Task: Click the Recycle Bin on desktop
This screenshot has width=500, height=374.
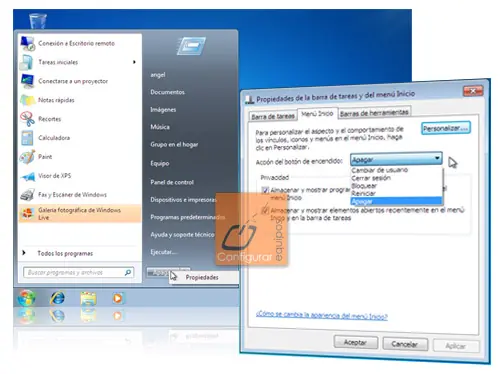Action: tap(38, 21)
